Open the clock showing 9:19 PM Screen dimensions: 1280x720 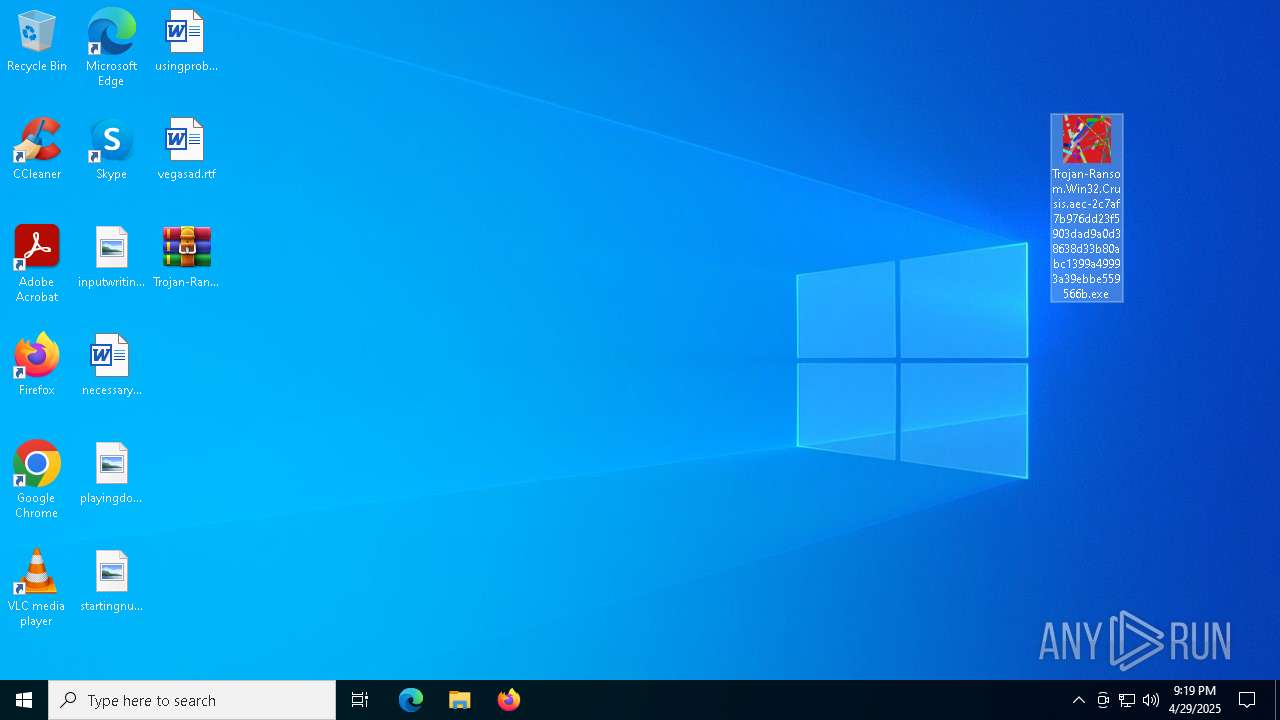pos(1195,700)
